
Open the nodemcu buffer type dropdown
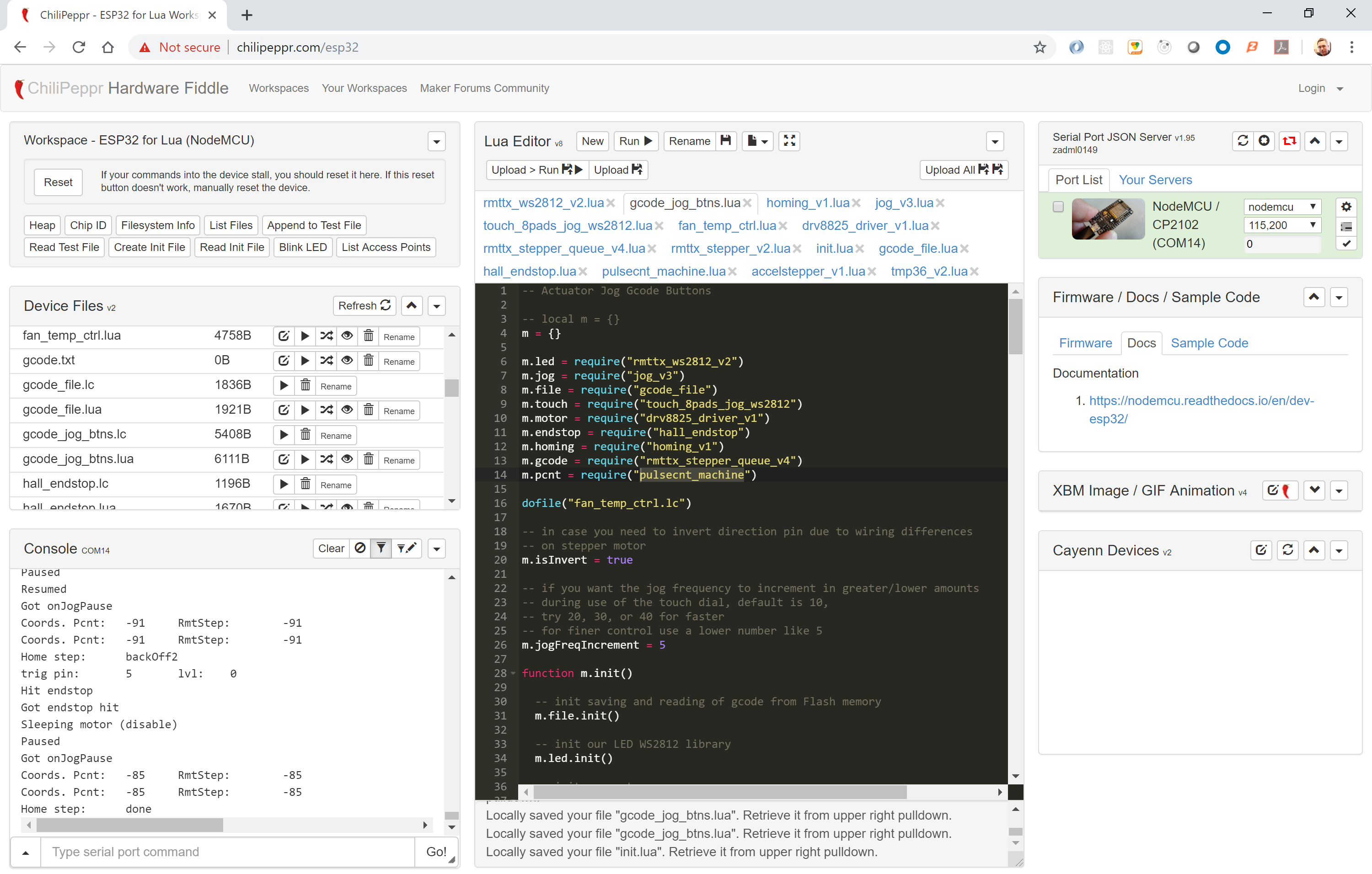(1281, 207)
